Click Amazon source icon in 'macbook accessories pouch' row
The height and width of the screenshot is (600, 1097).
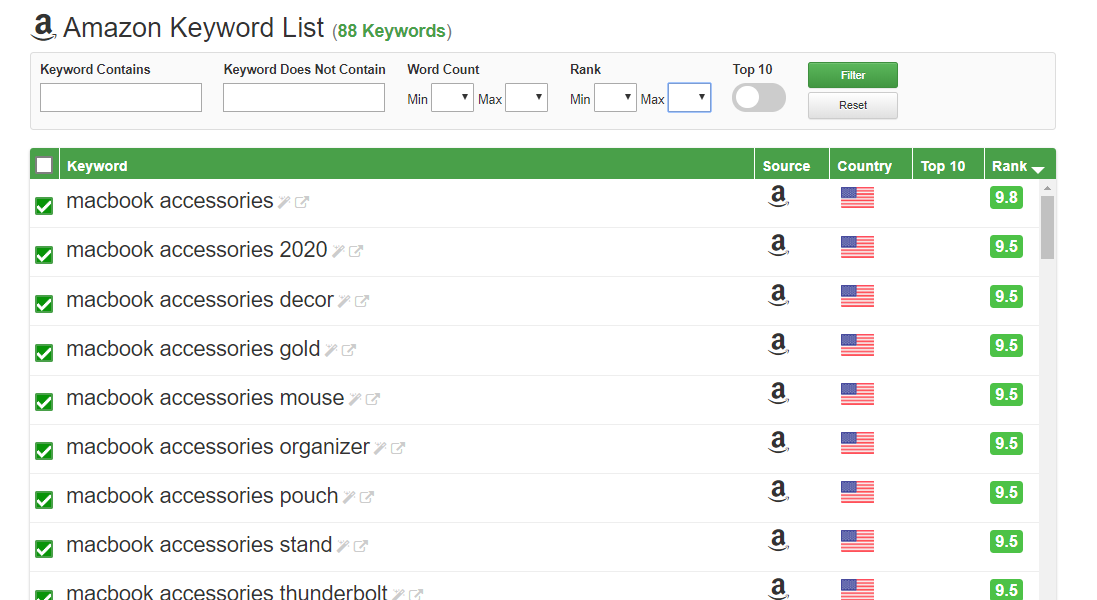coord(778,492)
